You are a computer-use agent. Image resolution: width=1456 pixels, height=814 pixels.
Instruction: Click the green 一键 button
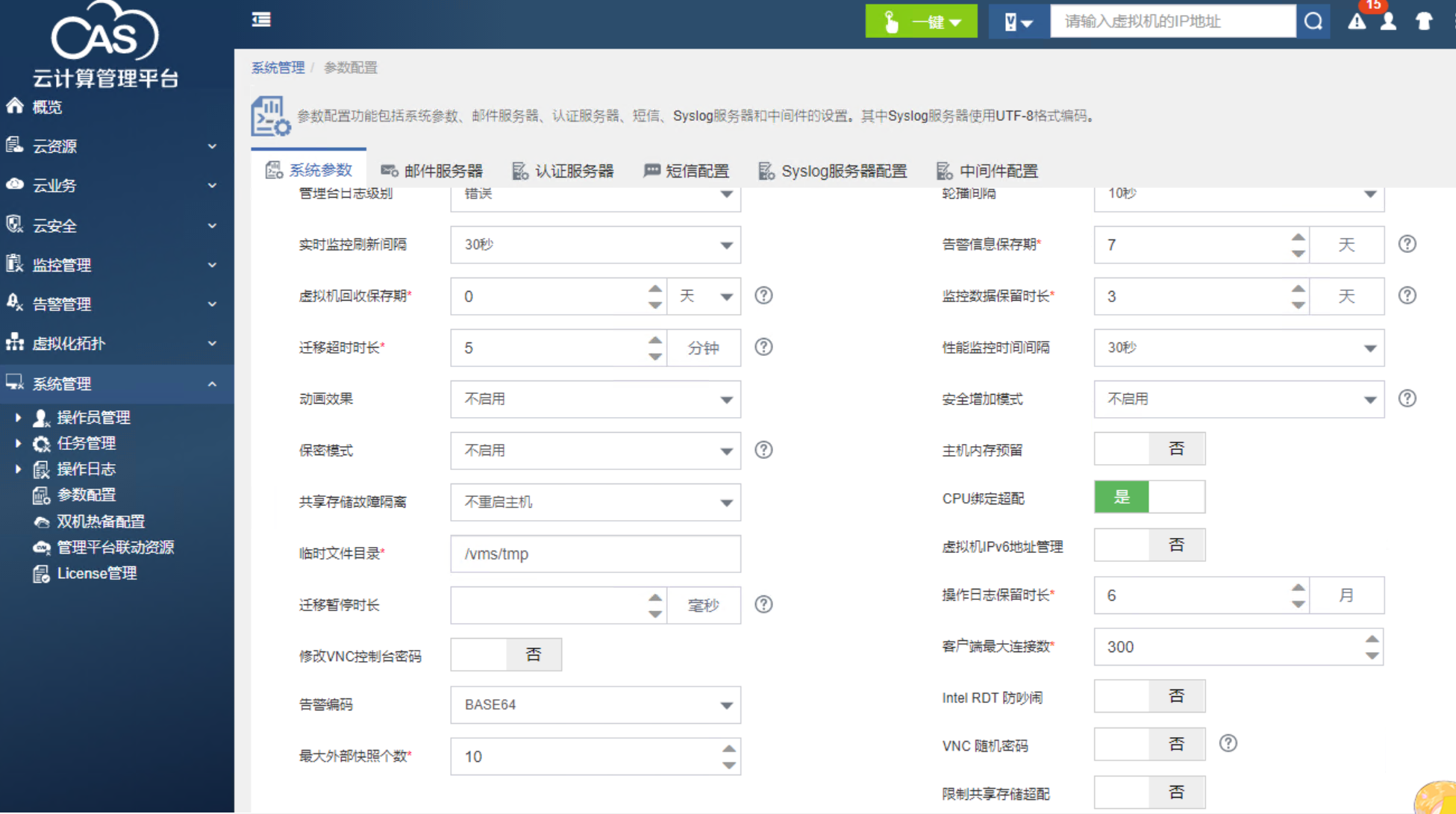click(x=921, y=22)
